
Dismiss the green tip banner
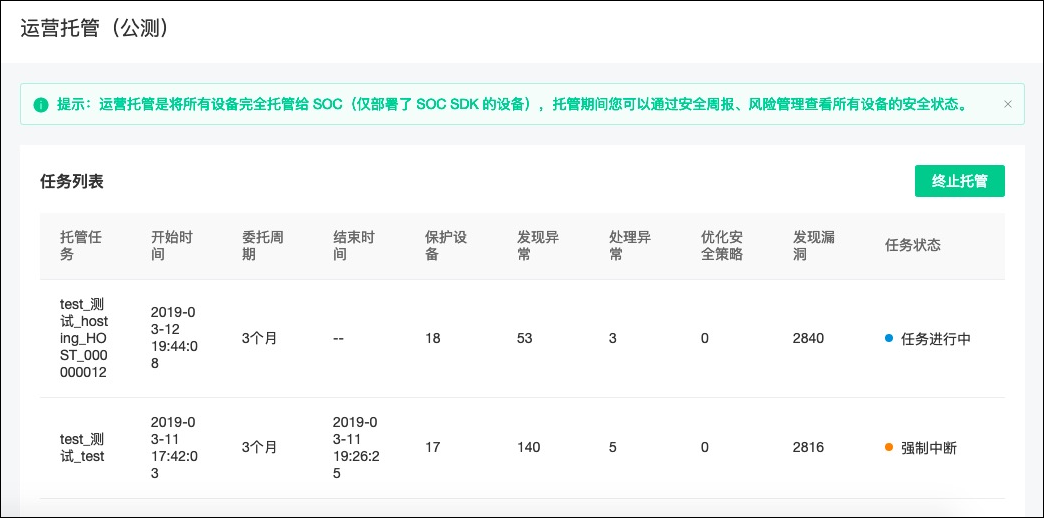(x=1007, y=104)
